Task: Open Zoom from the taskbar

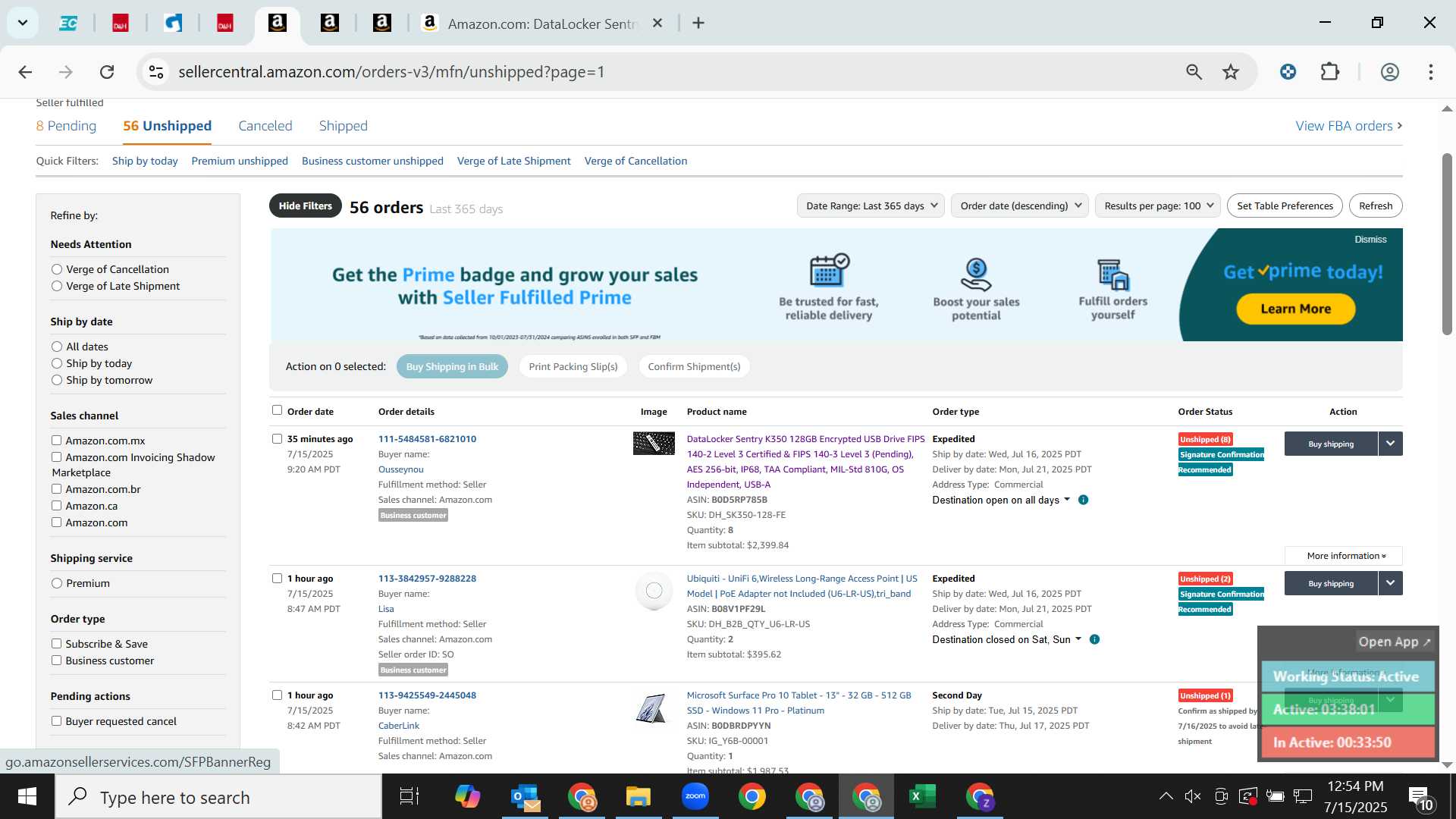Action: click(x=695, y=797)
